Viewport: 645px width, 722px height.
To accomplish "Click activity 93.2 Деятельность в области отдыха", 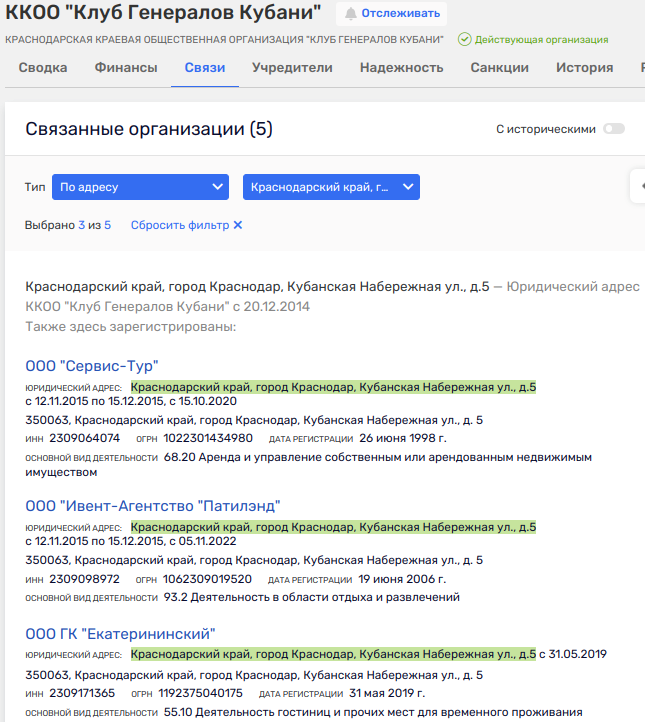I will tap(312, 597).
